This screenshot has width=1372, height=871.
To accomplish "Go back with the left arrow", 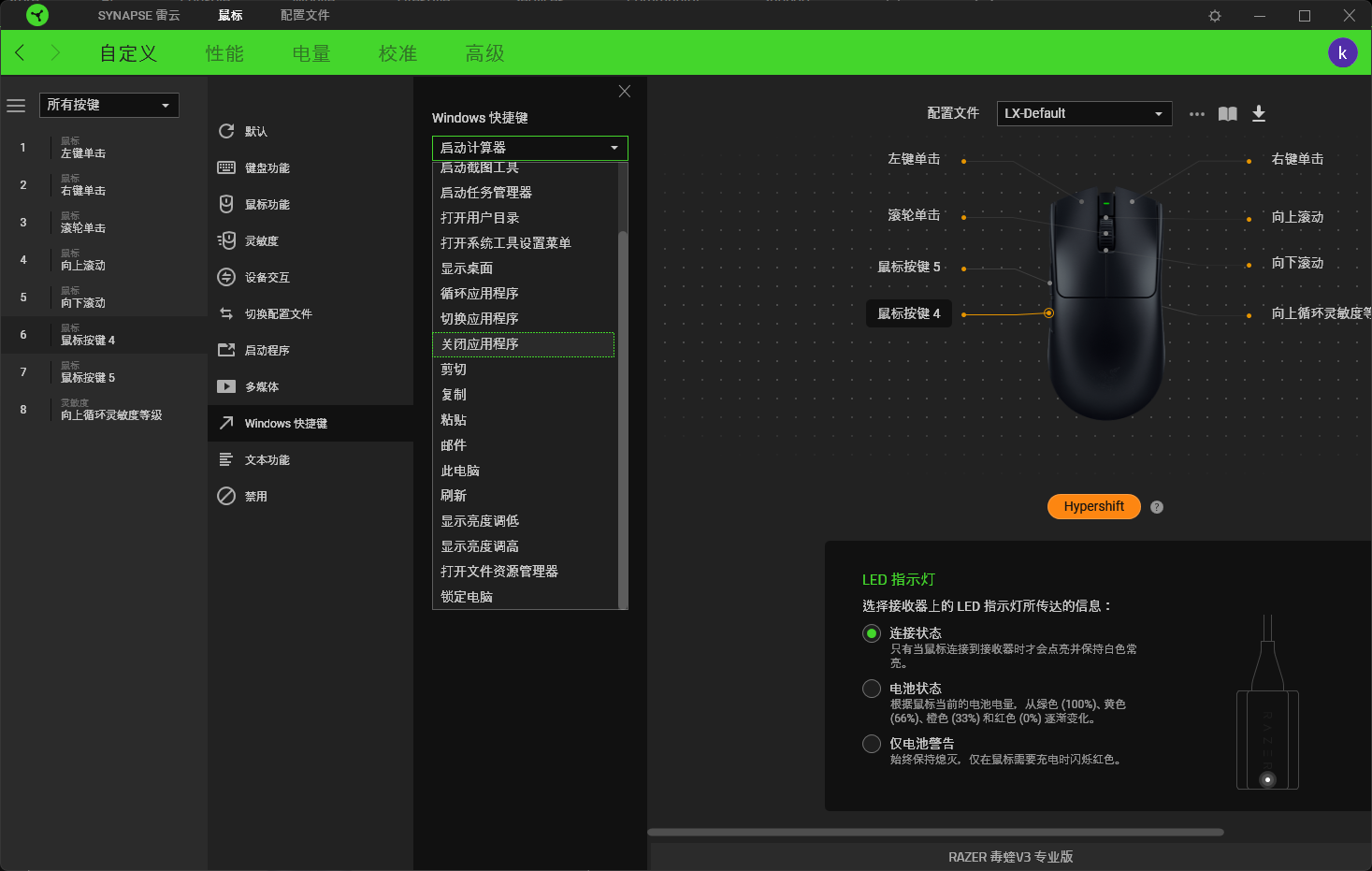I will coord(21,52).
